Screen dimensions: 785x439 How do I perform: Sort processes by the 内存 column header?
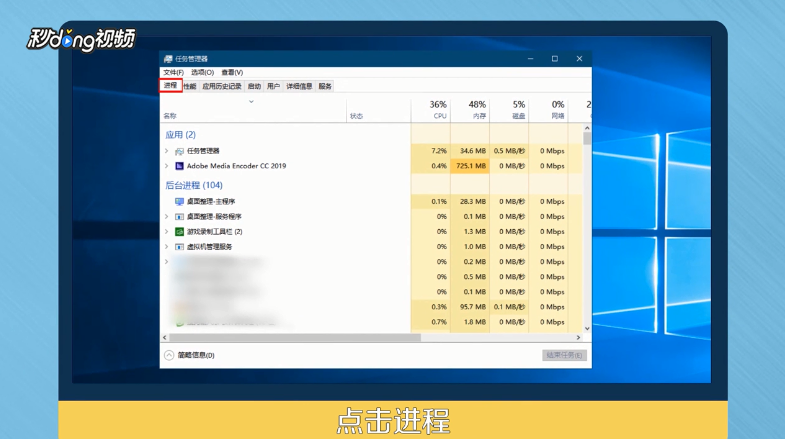[470, 110]
